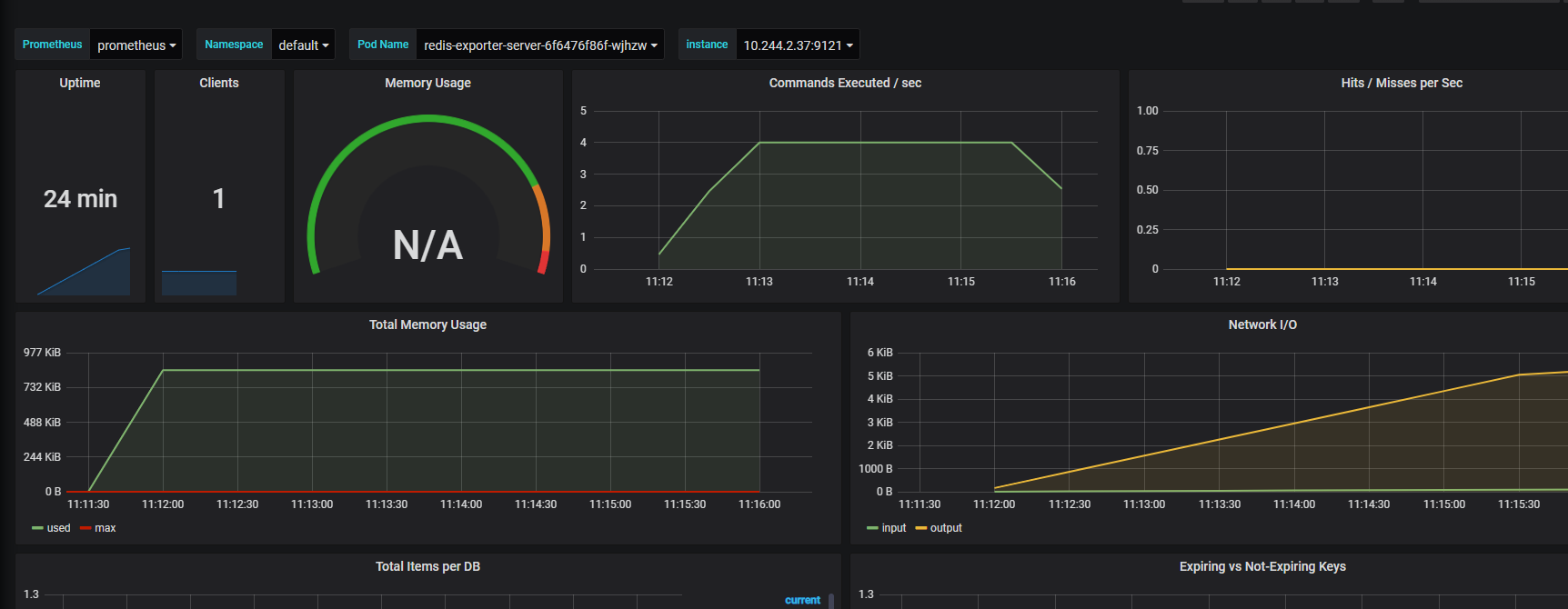Click 11:13 tick on Commands Executed axis
The height and width of the screenshot is (609, 1568).
[x=759, y=282]
